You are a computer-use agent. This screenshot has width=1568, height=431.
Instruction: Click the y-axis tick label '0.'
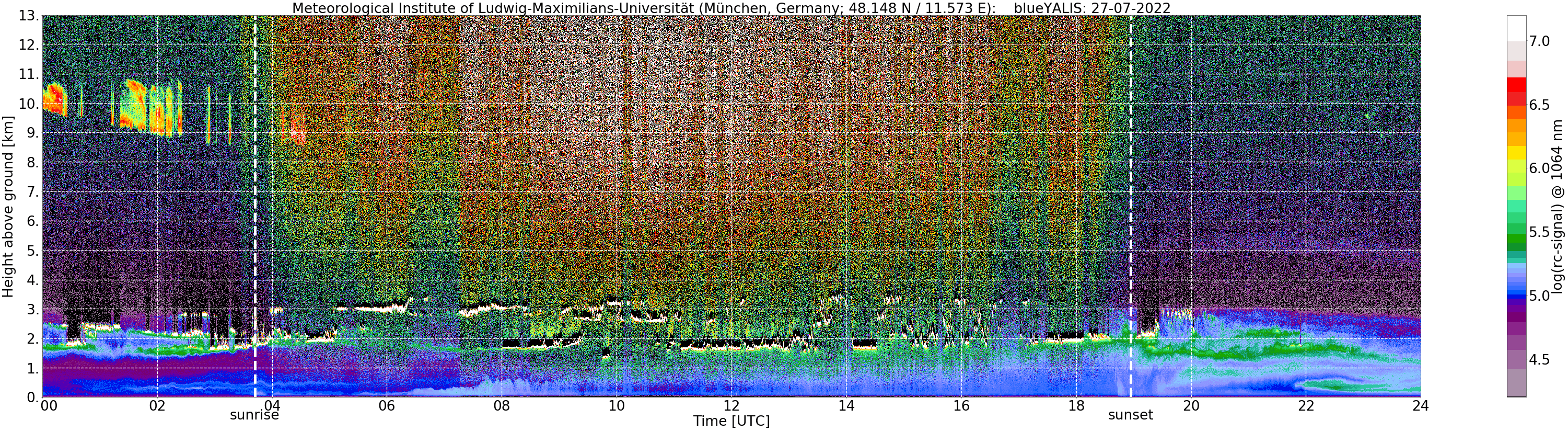tap(32, 398)
